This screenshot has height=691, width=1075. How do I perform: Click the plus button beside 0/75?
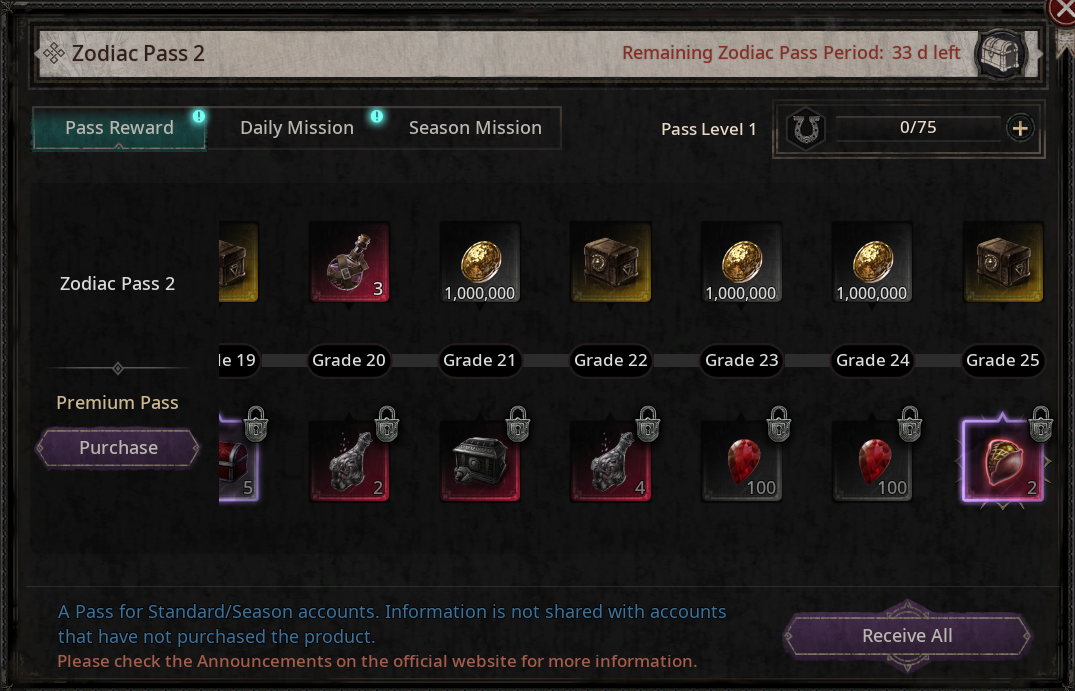click(x=1020, y=128)
